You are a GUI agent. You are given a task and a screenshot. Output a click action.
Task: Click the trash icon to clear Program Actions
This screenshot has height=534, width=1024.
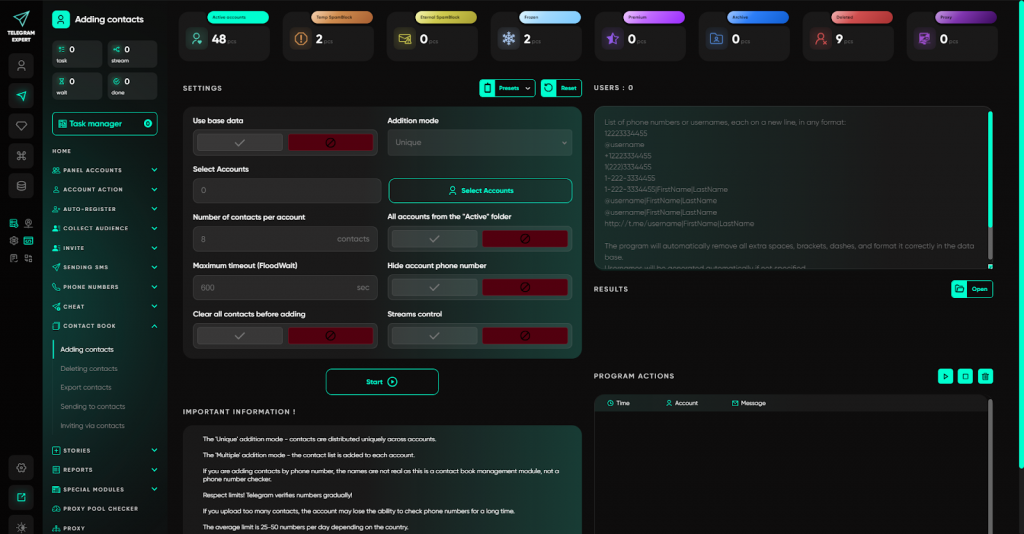click(x=985, y=376)
